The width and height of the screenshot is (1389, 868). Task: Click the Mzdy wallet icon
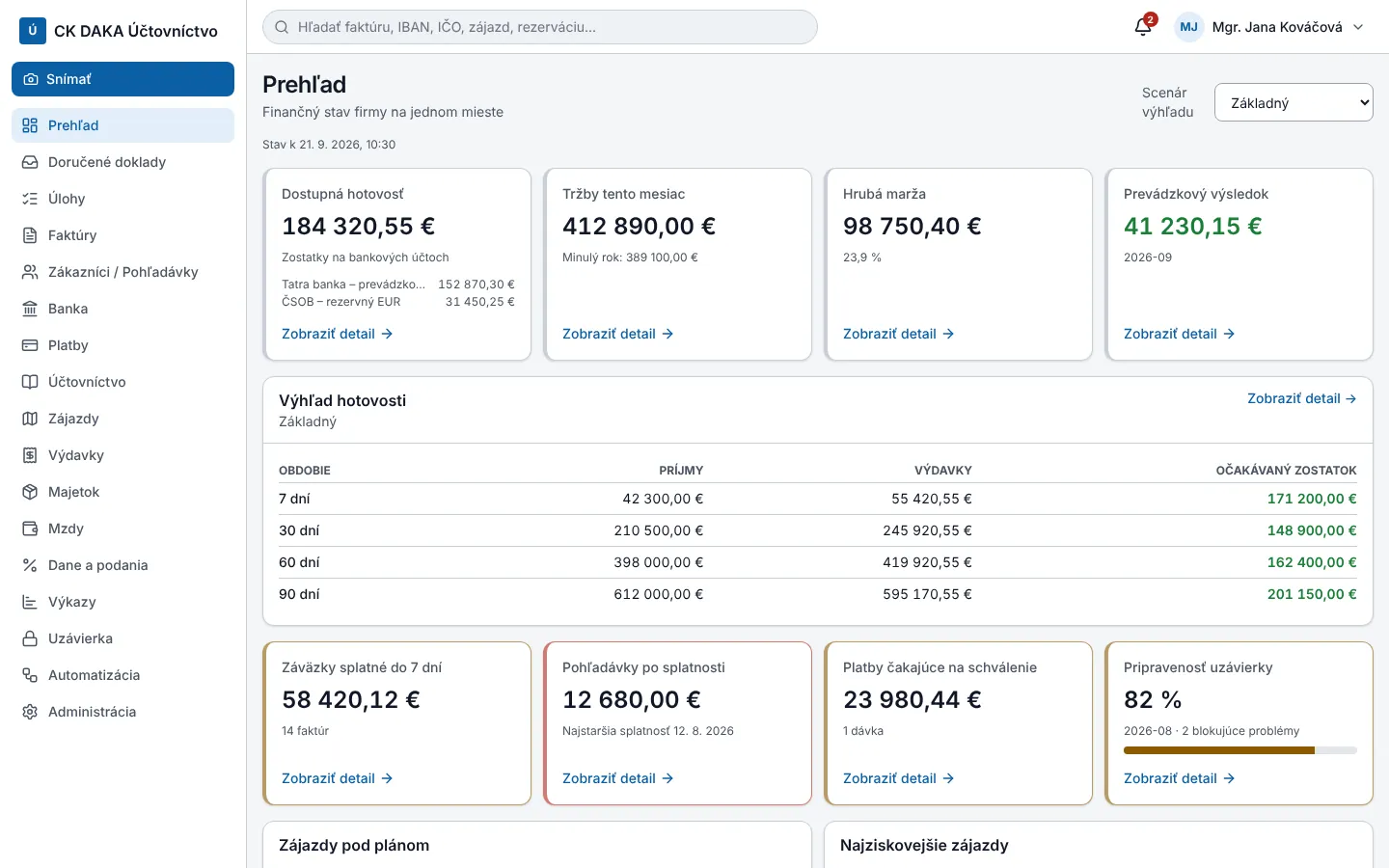tap(30, 529)
